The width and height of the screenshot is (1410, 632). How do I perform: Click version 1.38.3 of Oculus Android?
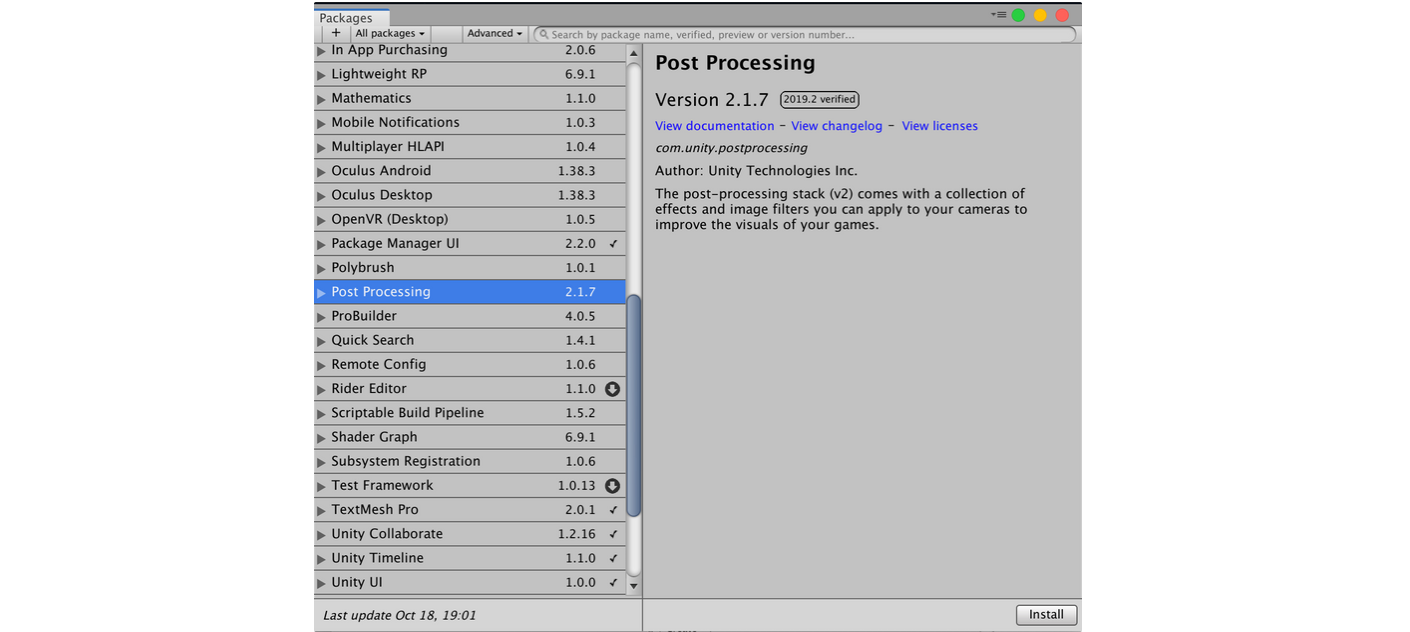(x=577, y=171)
